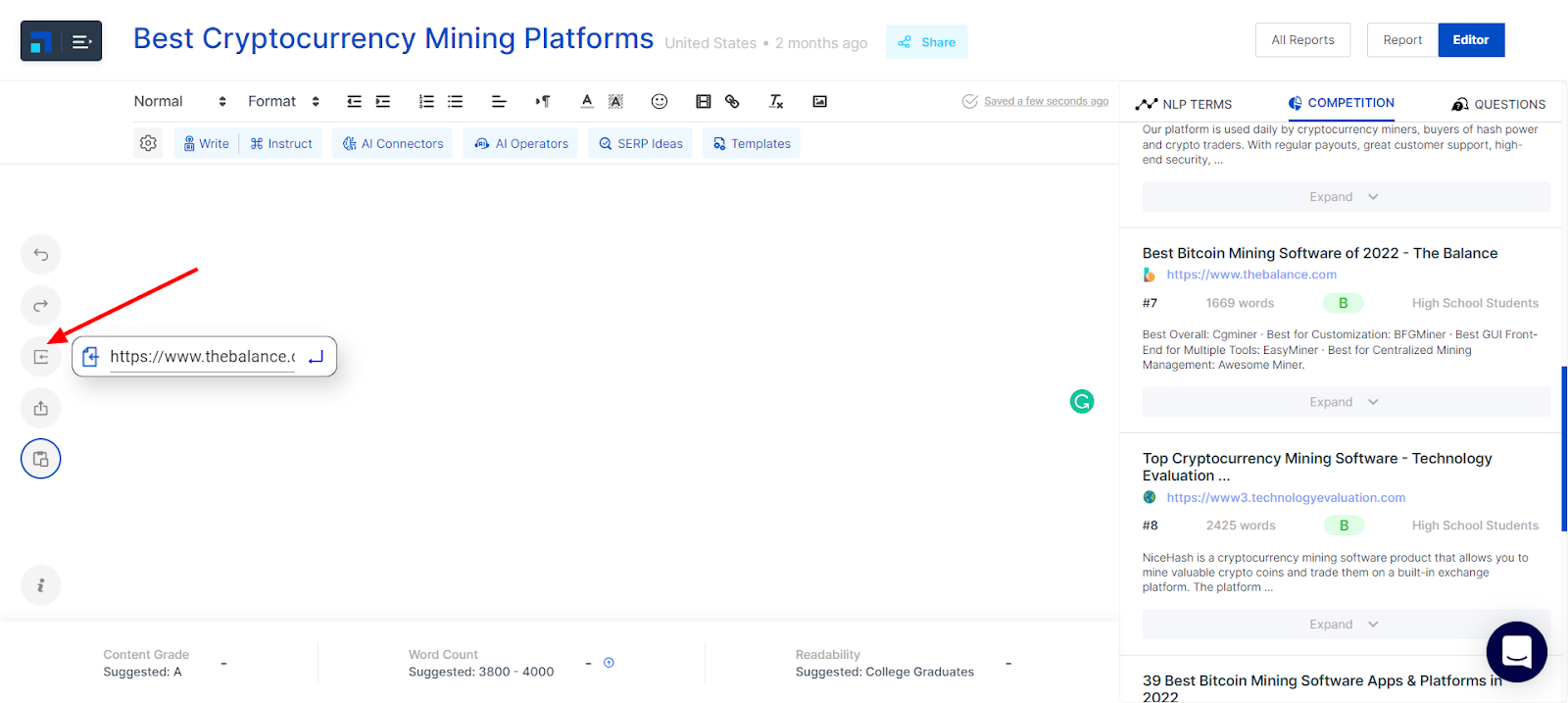Screen dimensions: 1568x703
Task: Click the redo button in sidebar
Action: click(x=41, y=306)
